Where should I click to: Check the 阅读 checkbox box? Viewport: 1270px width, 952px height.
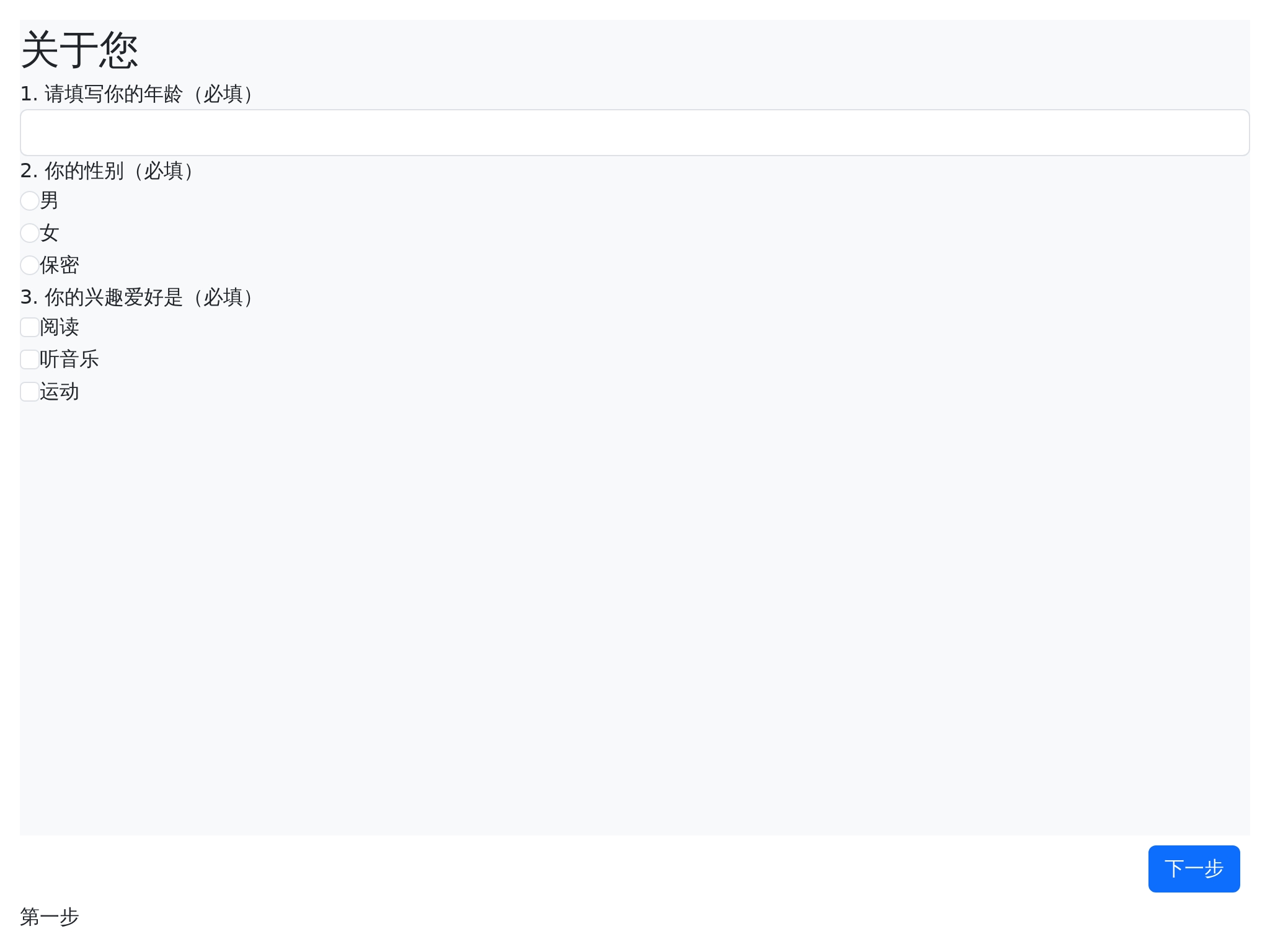[30, 327]
